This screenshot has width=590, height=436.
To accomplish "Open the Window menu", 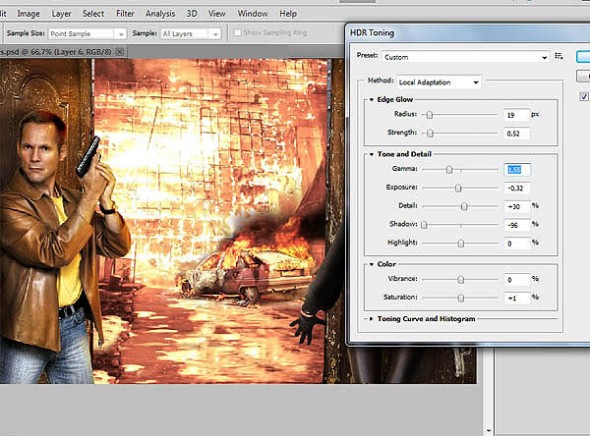I will pyautogui.click(x=252, y=14).
